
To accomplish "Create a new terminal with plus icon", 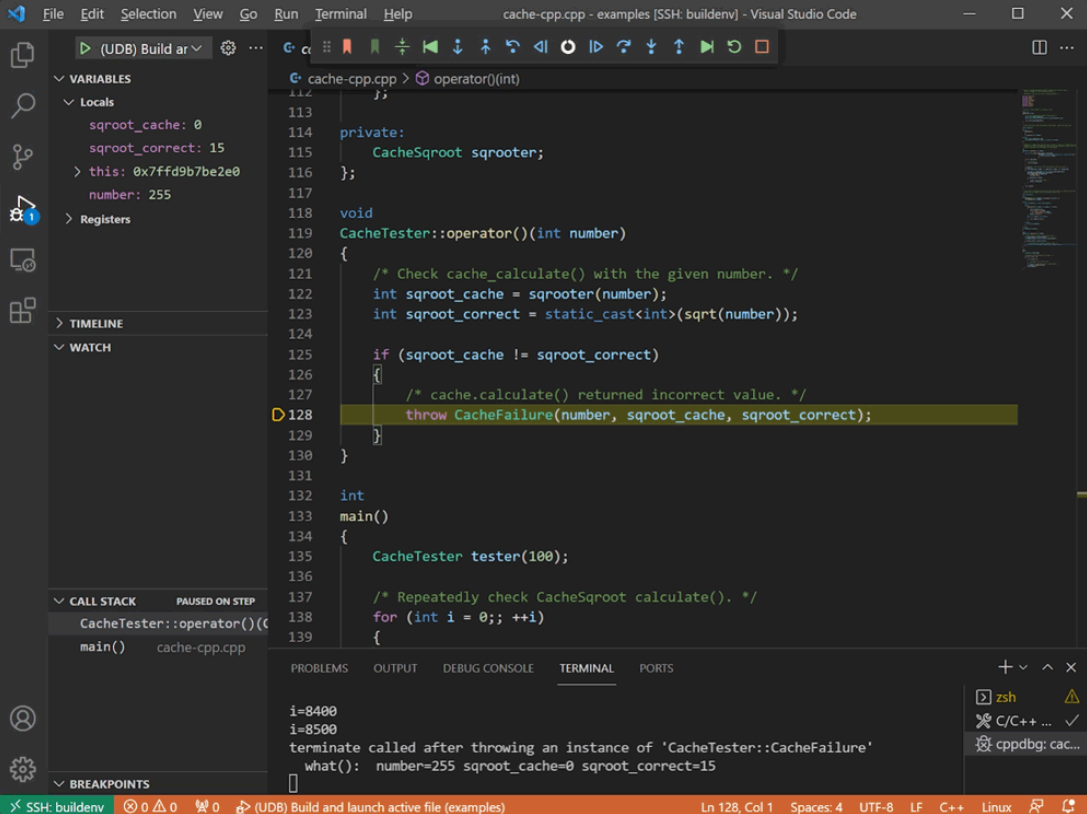I will (1005, 667).
